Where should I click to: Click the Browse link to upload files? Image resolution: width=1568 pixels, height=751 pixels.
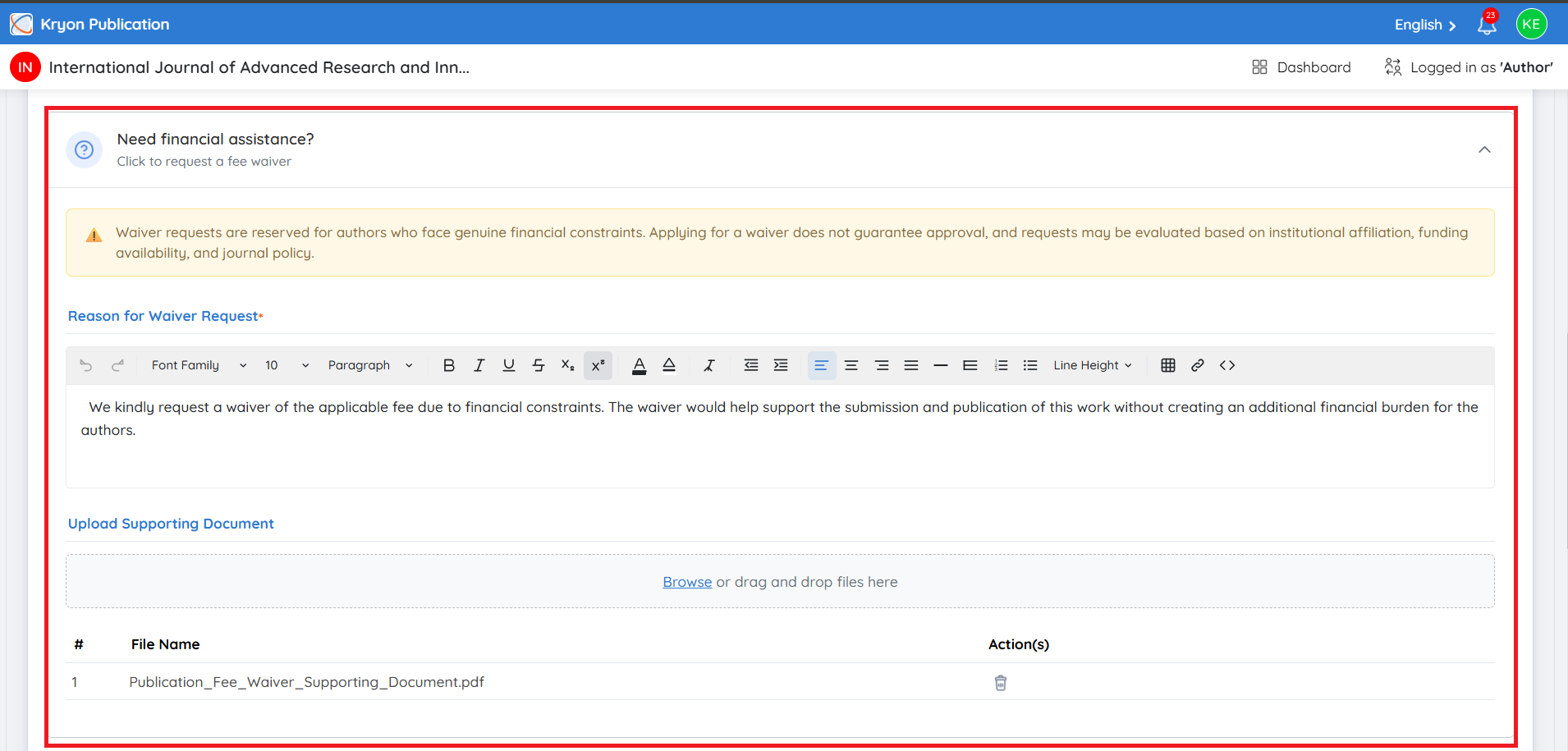click(x=687, y=582)
